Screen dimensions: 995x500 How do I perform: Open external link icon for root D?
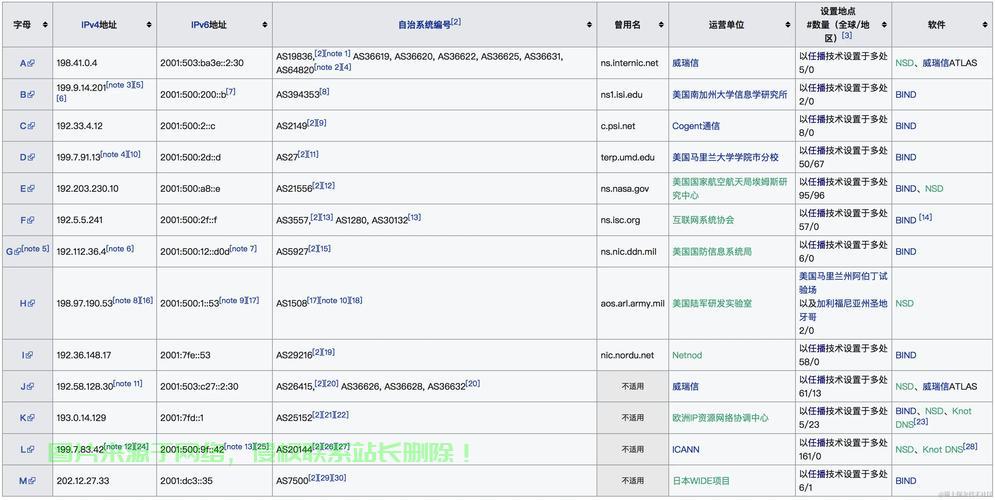click(x=31, y=157)
